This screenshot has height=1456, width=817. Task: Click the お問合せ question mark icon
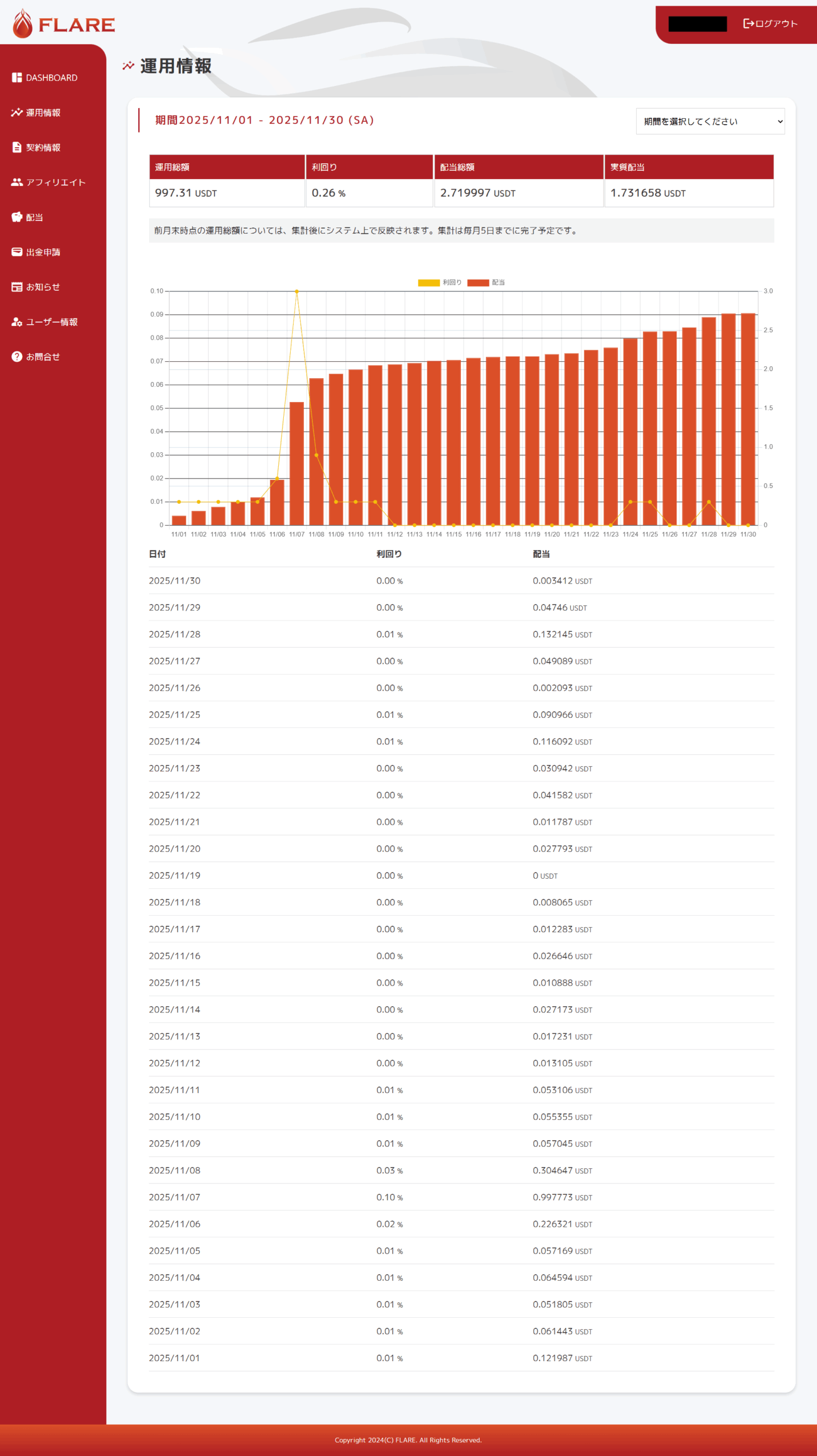[x=16, y=357]
